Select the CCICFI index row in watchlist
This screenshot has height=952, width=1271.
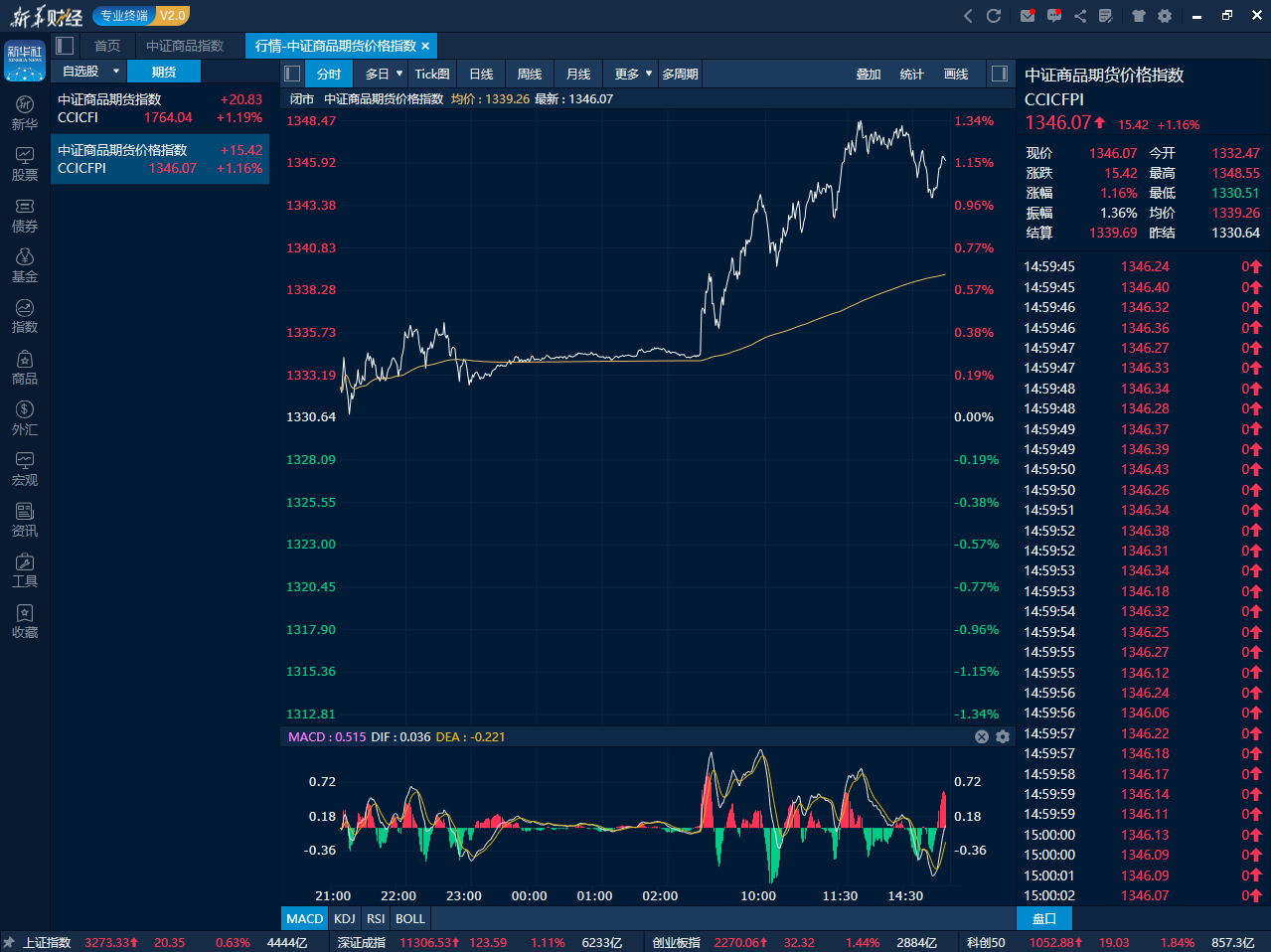tap(159, 108)
